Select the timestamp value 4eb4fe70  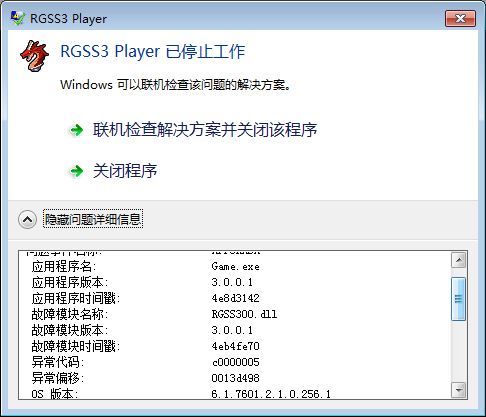[235, 346]
